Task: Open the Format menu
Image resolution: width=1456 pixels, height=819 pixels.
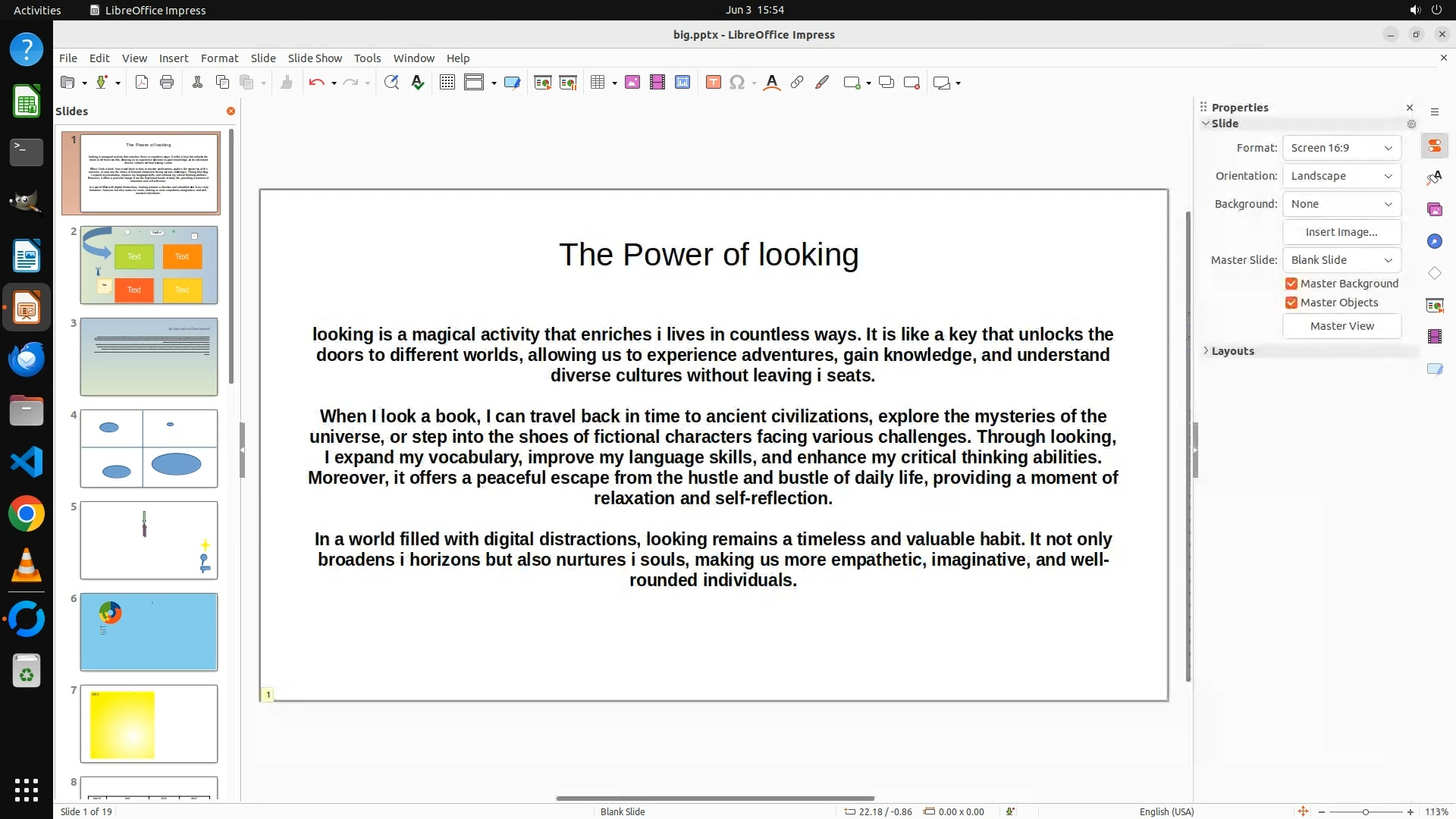Action: 219,58
